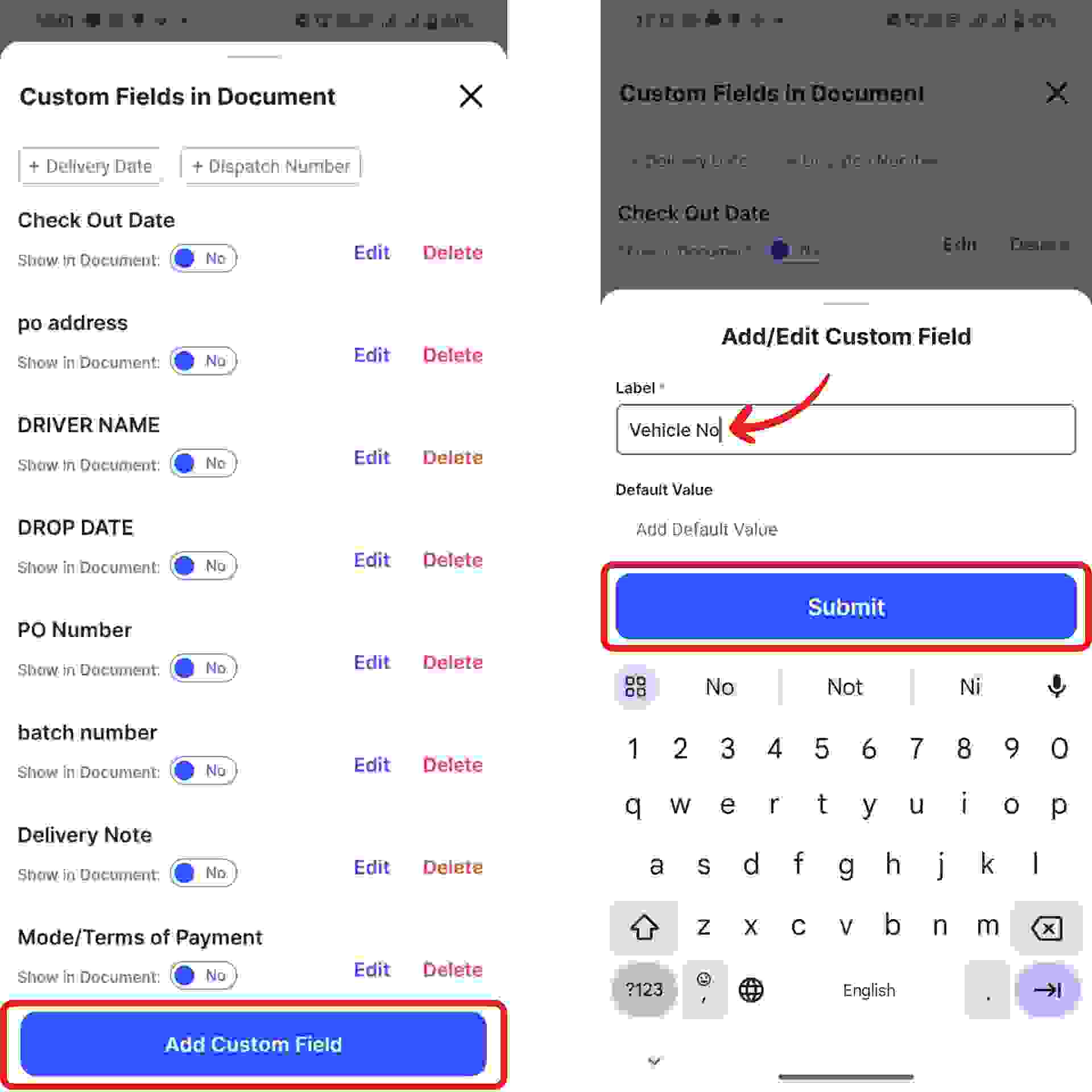Close the Custom Fields in Document sheet
This screenshot has height=1092, width=1092.
click(471, 96)
